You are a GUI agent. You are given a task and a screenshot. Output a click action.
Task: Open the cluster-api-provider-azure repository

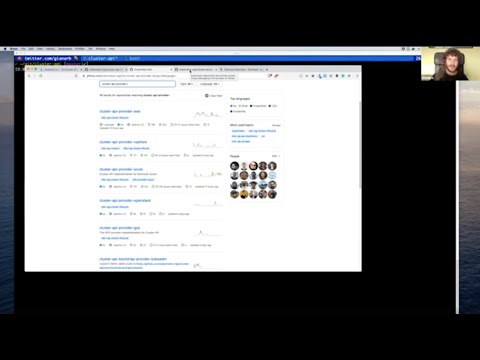[121, 169]
